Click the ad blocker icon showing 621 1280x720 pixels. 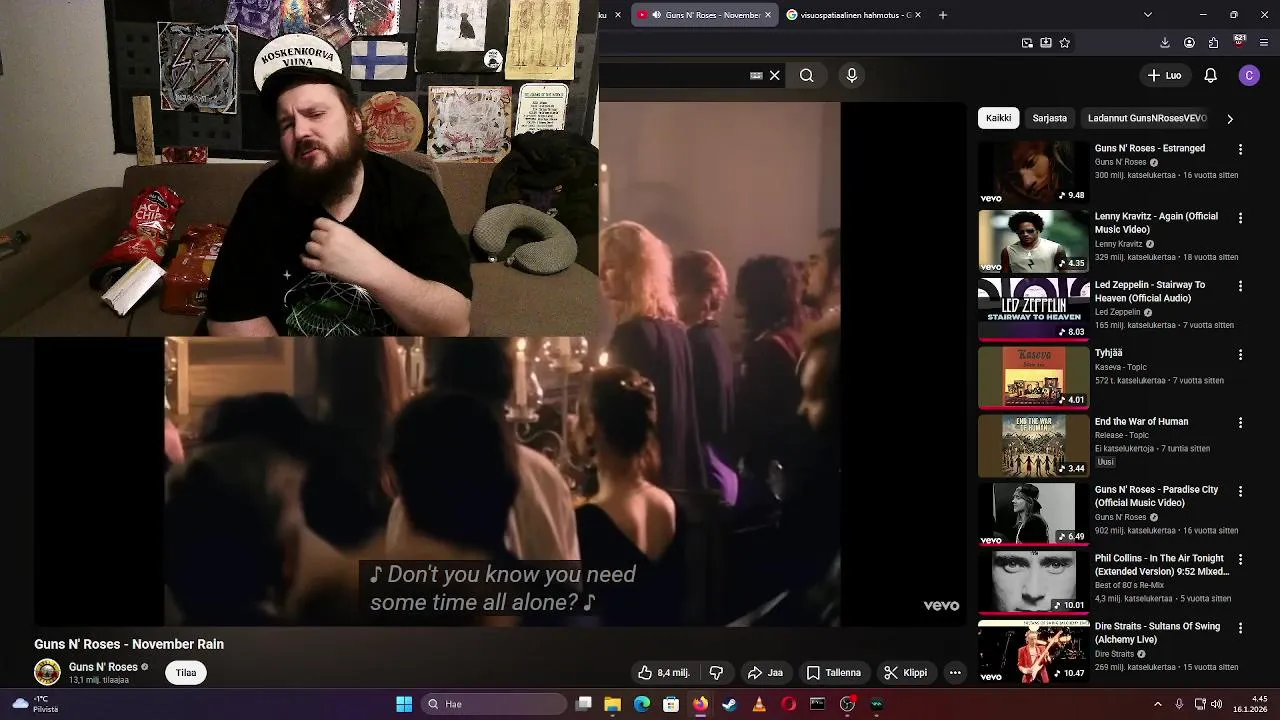tap(1239, 42)
